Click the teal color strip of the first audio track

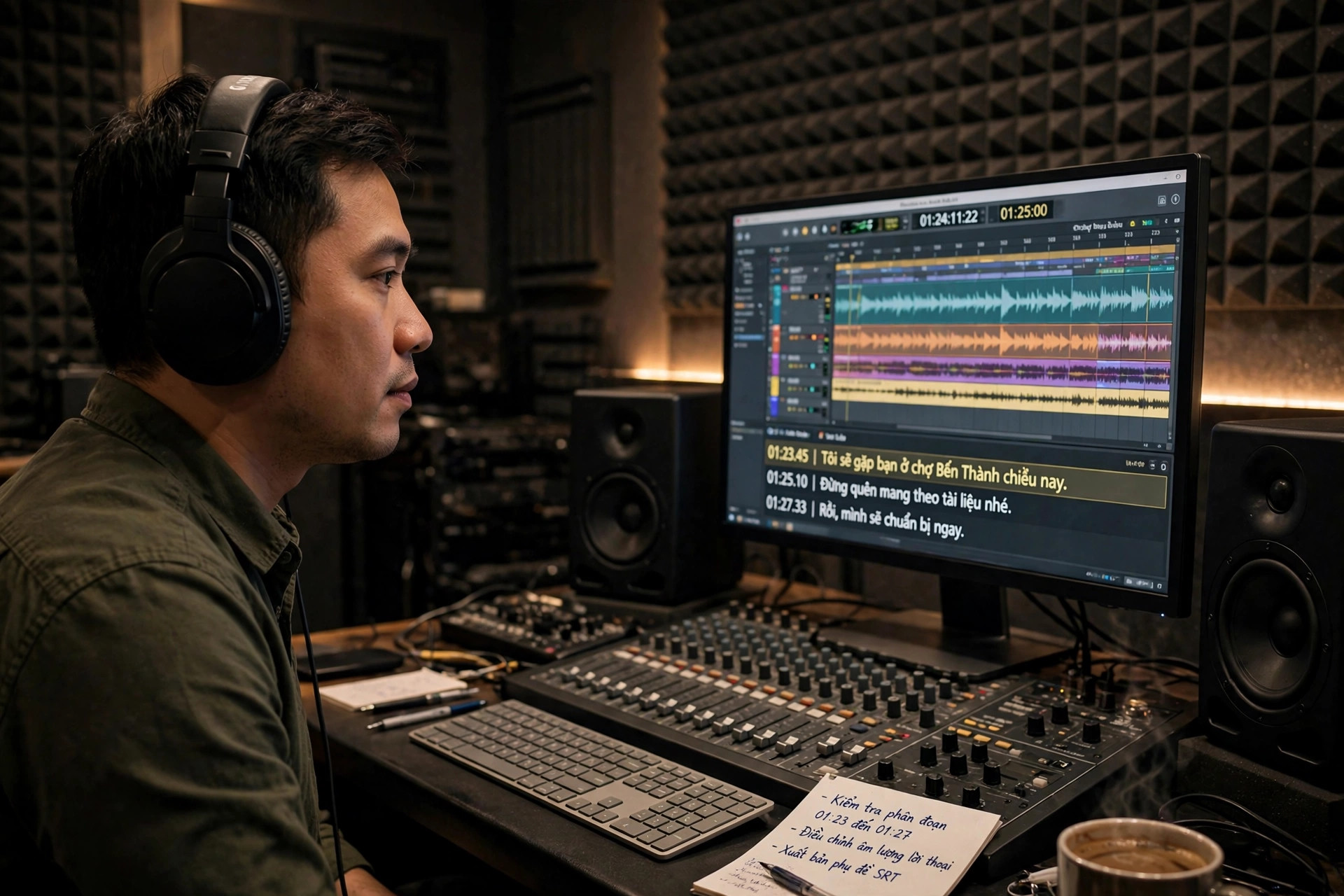pyautogui.click(x=776, y=303)
